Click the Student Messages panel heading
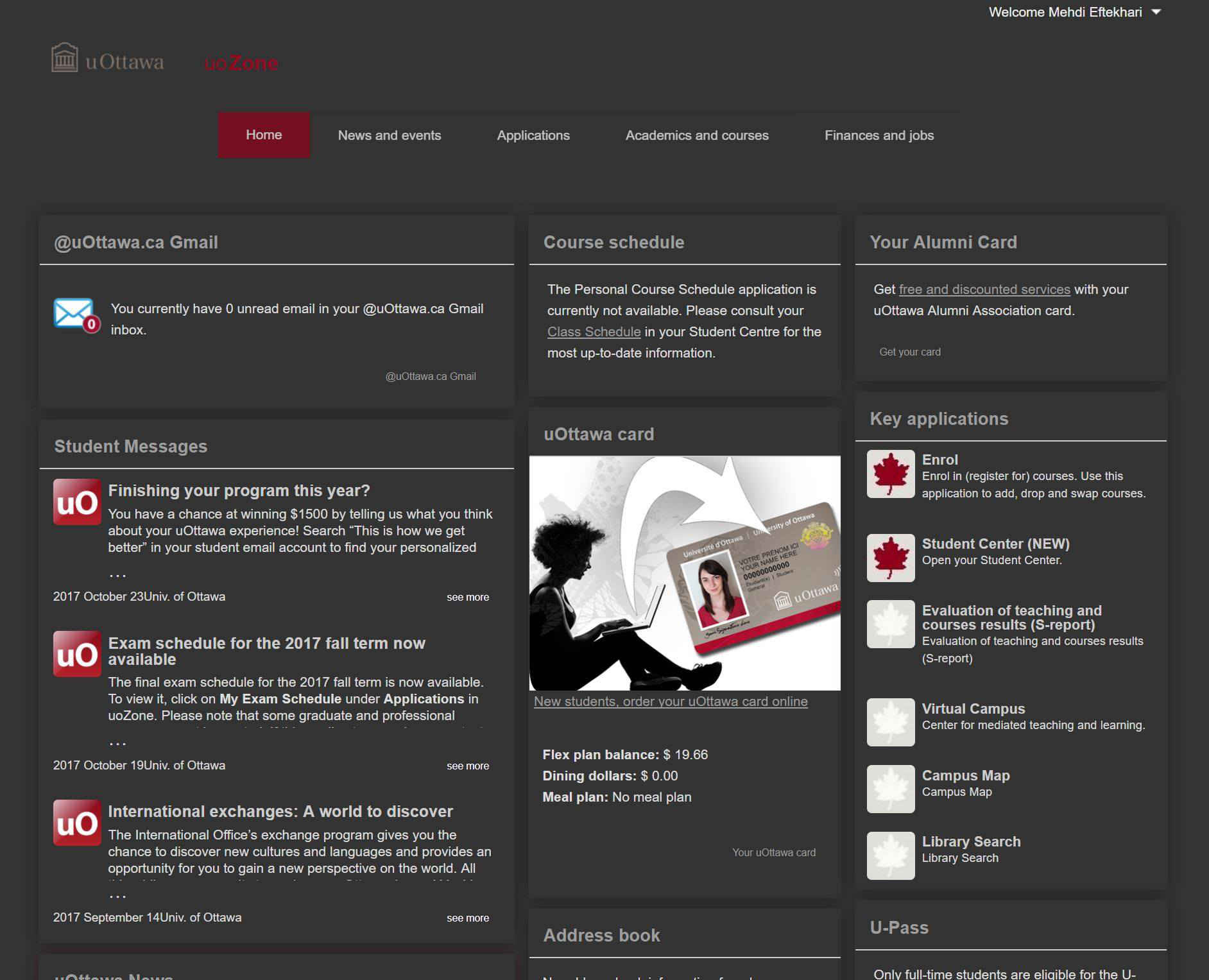Screen dimensions: 1209x980 [x=131, y=447]
